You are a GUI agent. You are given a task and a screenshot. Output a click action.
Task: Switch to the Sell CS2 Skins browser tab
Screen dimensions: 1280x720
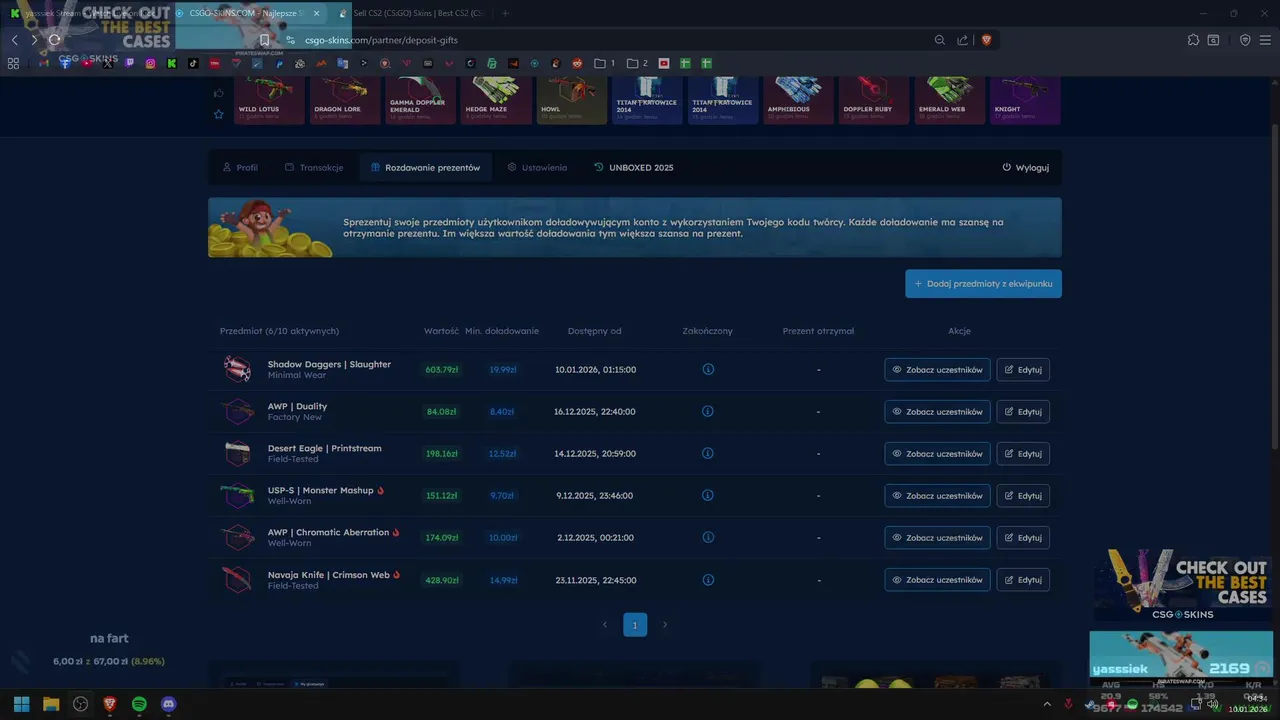click(412, 13)
